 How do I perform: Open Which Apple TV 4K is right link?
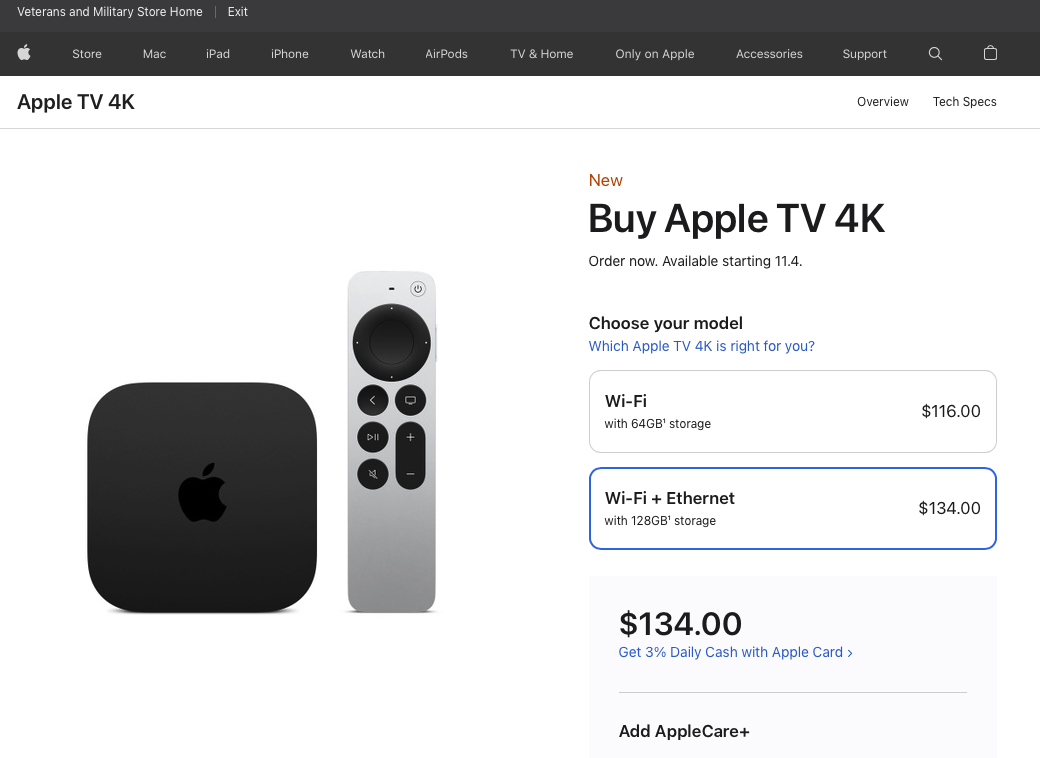(x=702, y=346)
